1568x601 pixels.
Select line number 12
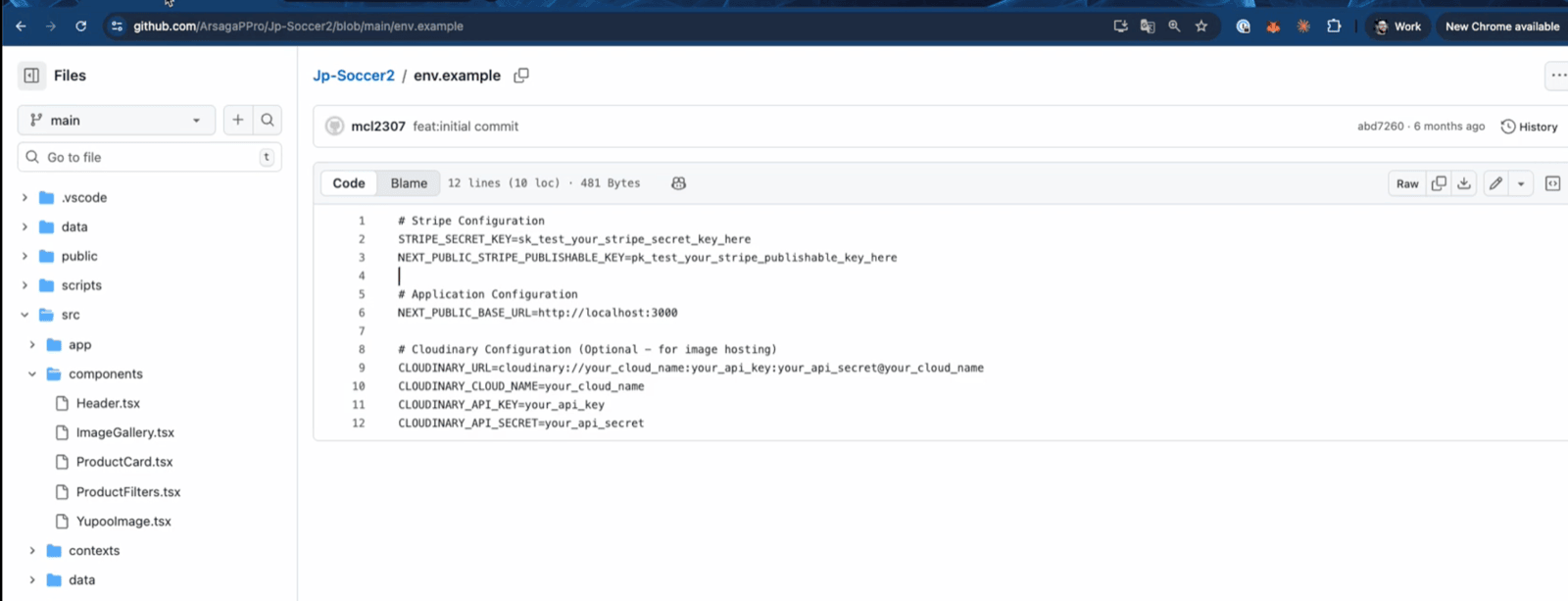pos(358,424)
